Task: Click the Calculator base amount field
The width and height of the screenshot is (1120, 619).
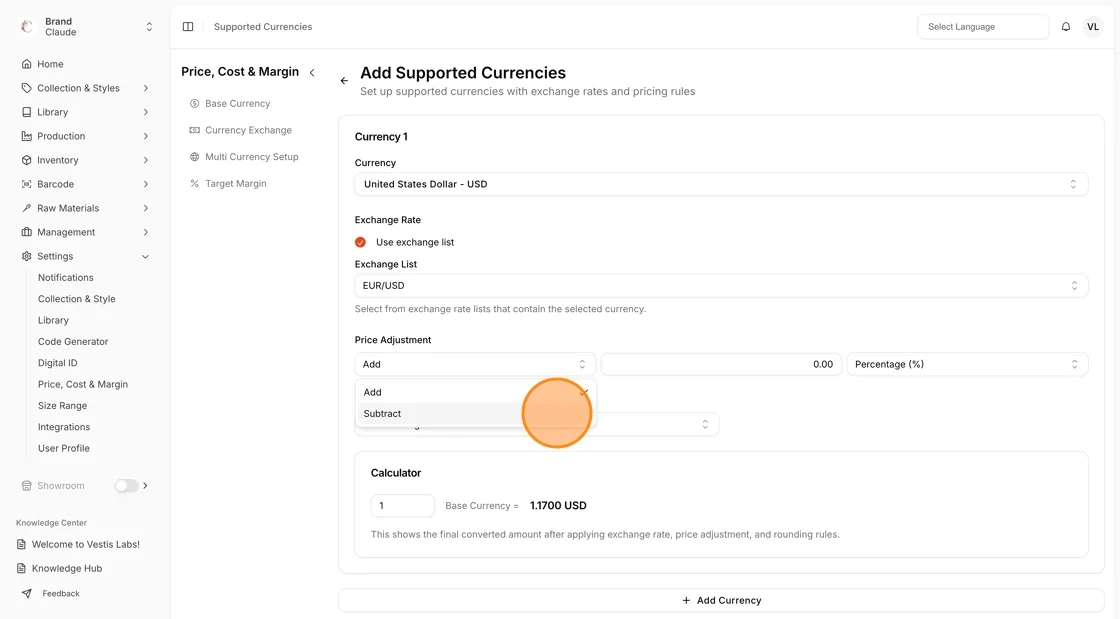Action: point(403,506)
